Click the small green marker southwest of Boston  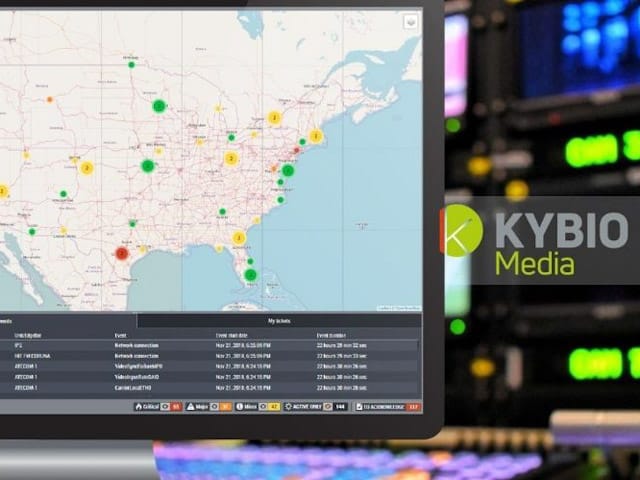pos(302,142)
